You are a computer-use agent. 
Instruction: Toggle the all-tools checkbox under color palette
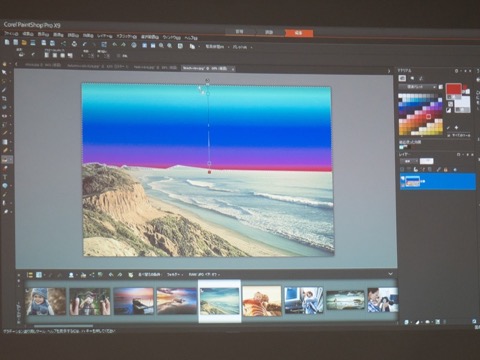click(x=449, y=135)
